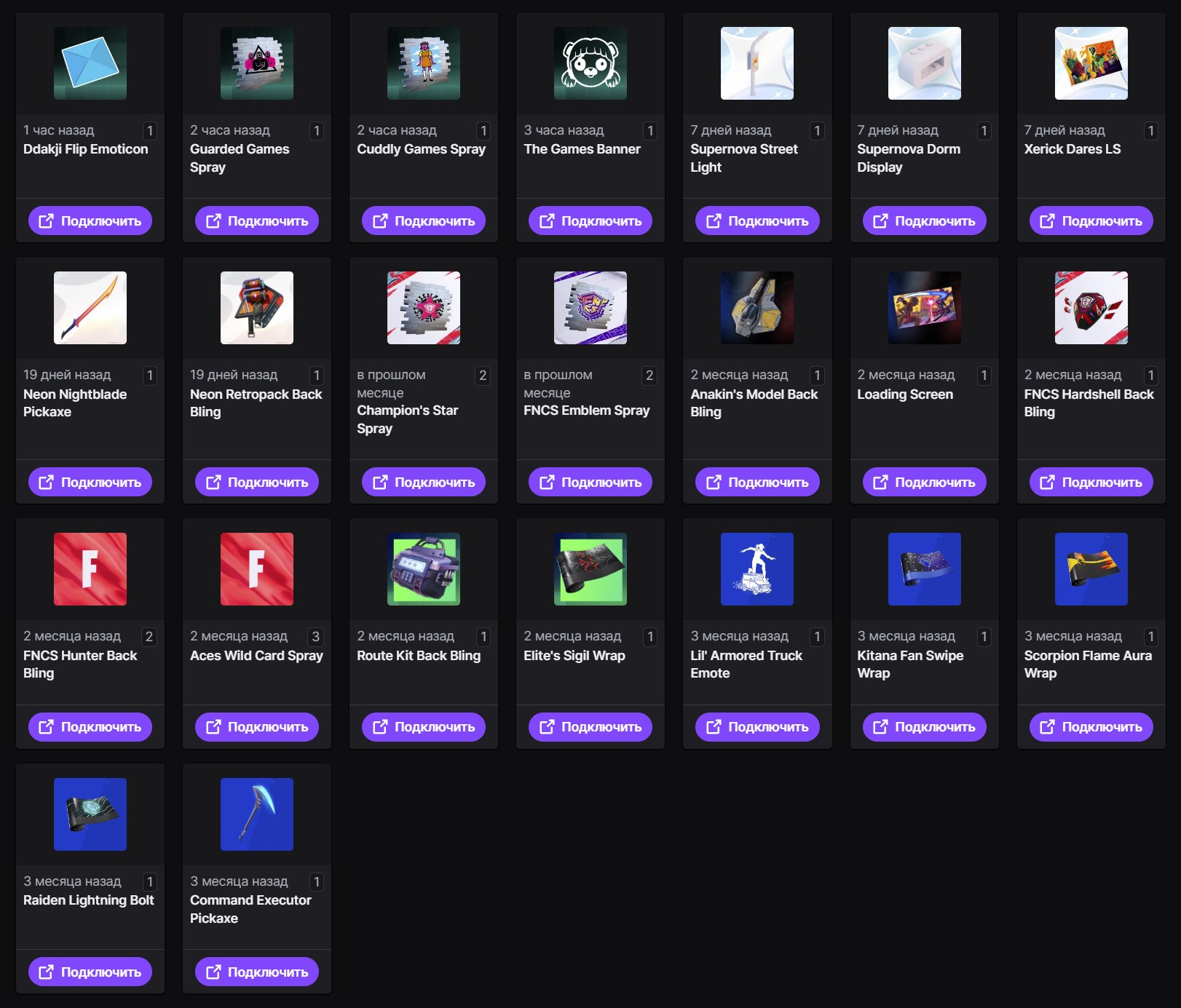
Task: Open FNCS Emblem Spray item image
Action: [x=590, y=308]
